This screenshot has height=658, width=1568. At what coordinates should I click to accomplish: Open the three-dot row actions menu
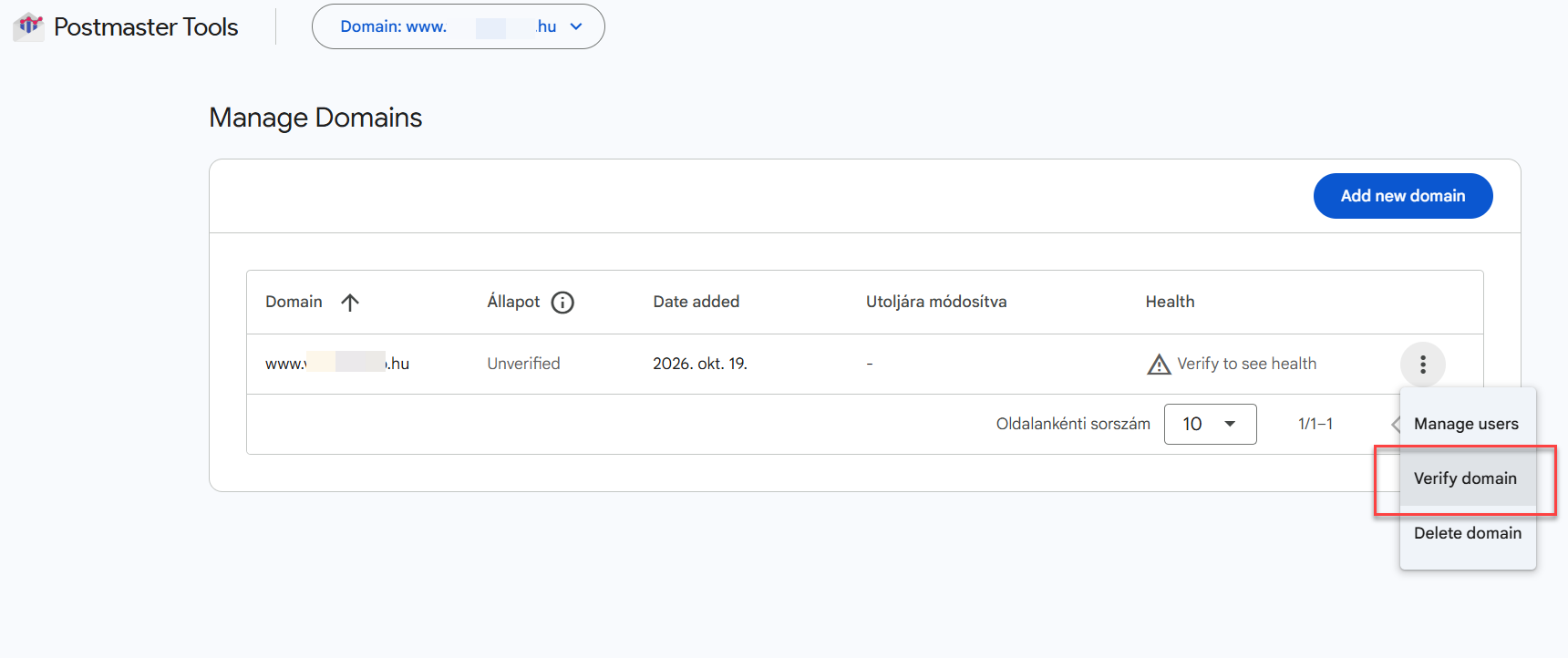[1422, 365]
